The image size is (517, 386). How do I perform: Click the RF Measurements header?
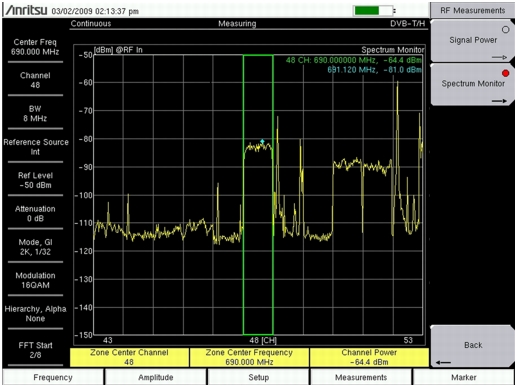[472, 11]
